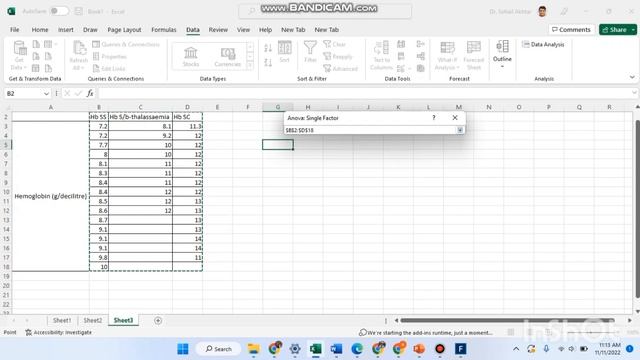Expand the Outline group
Image resolution: width=640 pixels, height=360 pixels.
pyautogui.click(x=502, y=54)
